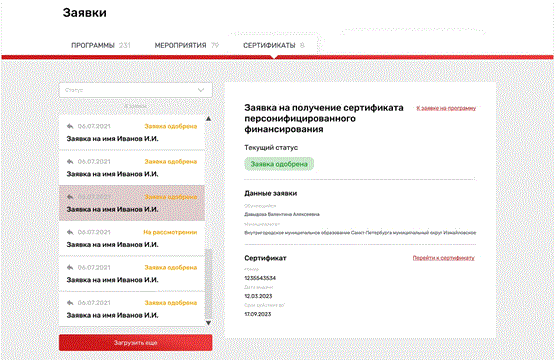The image size is (555, 360).
Task: Click the green 'Заявка одобрена' status badge
Action: (279, 164)
